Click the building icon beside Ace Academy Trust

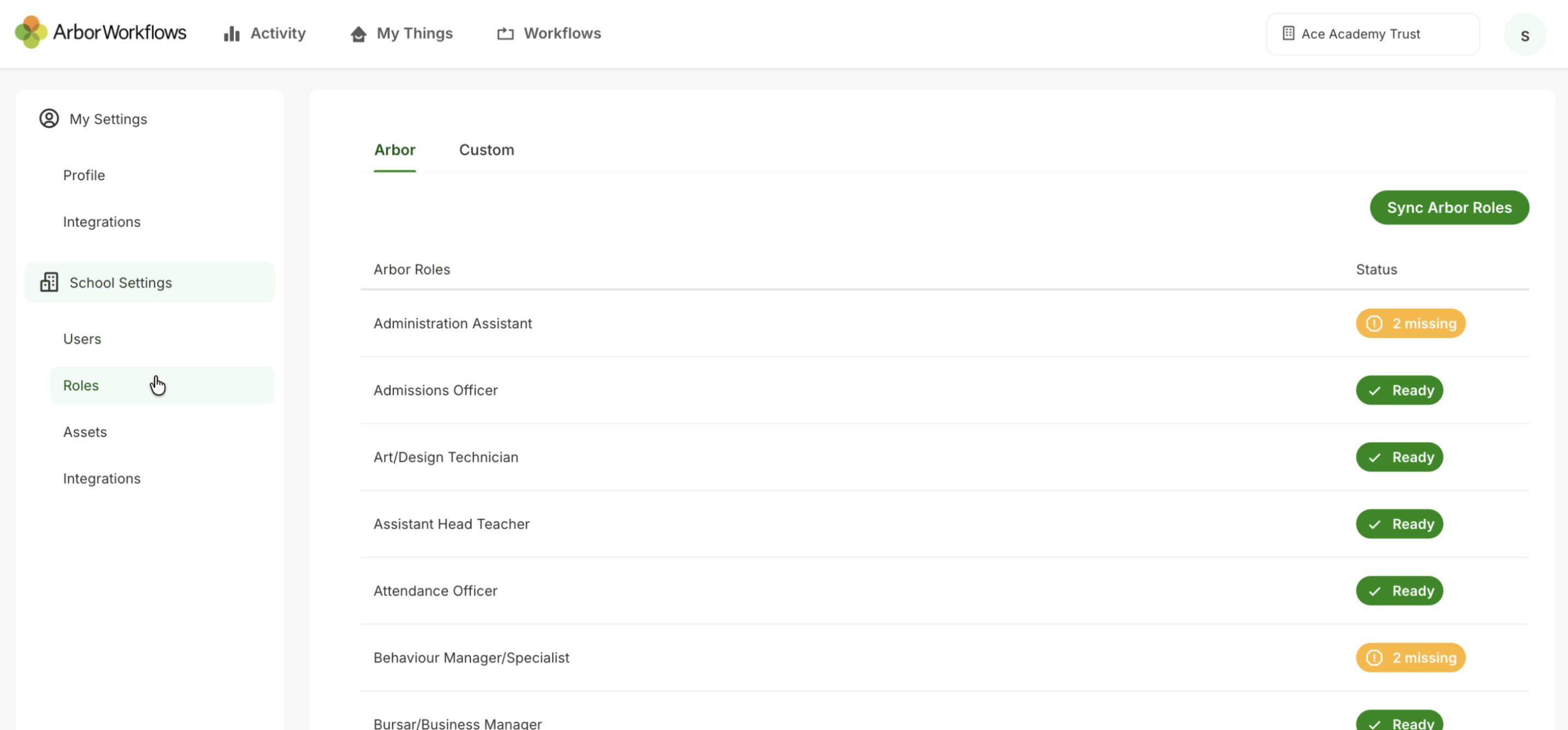pos(1288,33)
